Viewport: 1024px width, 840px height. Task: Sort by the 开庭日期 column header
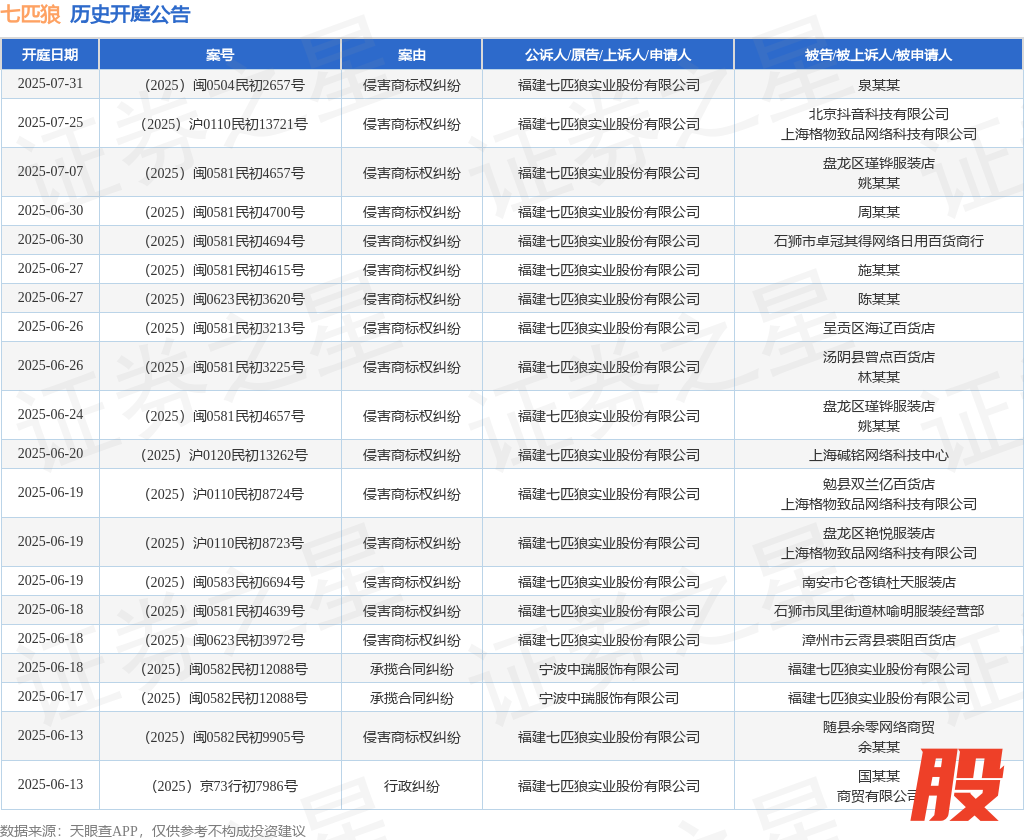pyautogui.click(x=50, y=55)
